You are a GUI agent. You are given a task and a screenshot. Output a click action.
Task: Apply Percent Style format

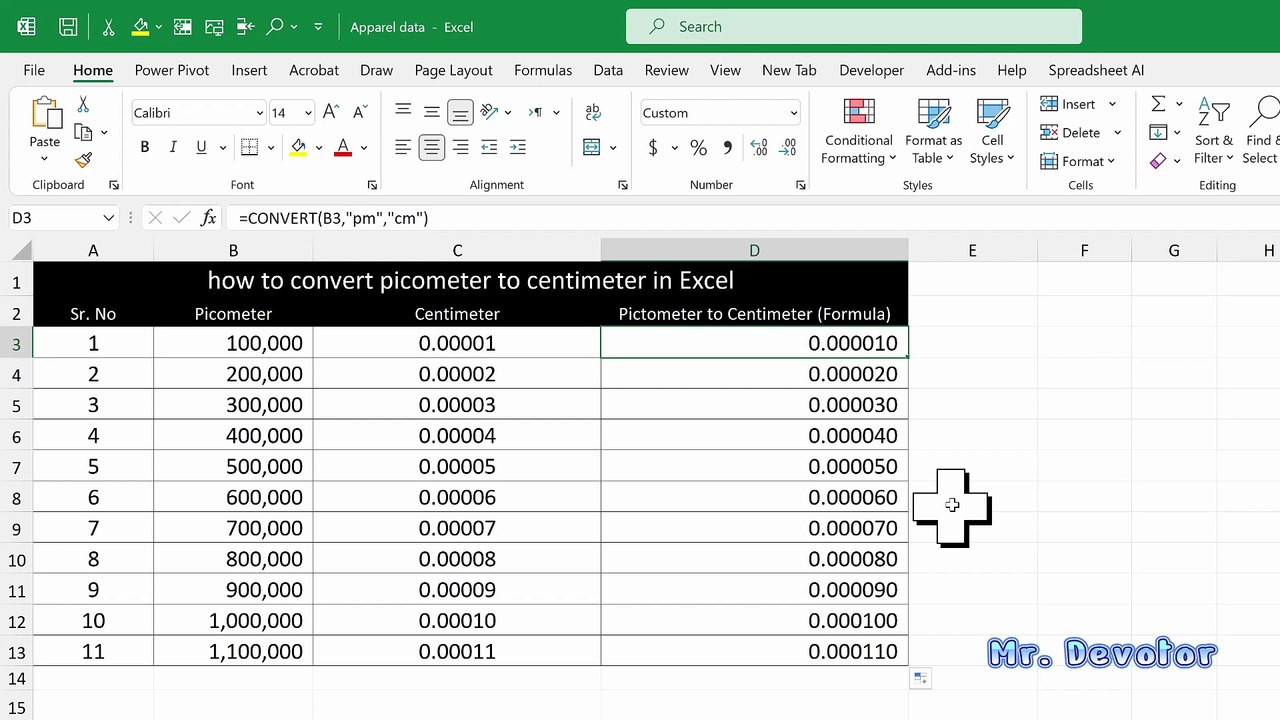pyautogui.click(x=698, y=148)
